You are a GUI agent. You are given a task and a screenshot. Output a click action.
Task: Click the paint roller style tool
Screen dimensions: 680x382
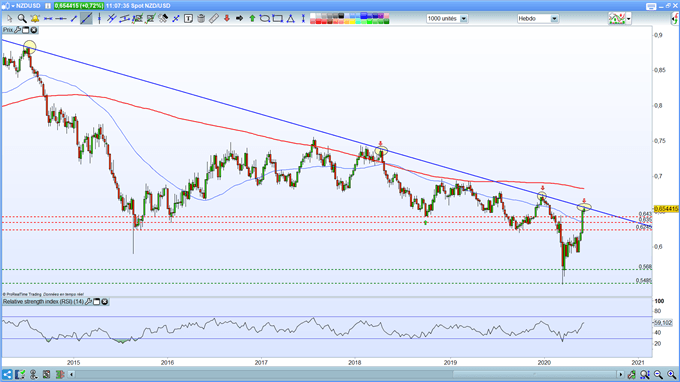coord(163,19)
